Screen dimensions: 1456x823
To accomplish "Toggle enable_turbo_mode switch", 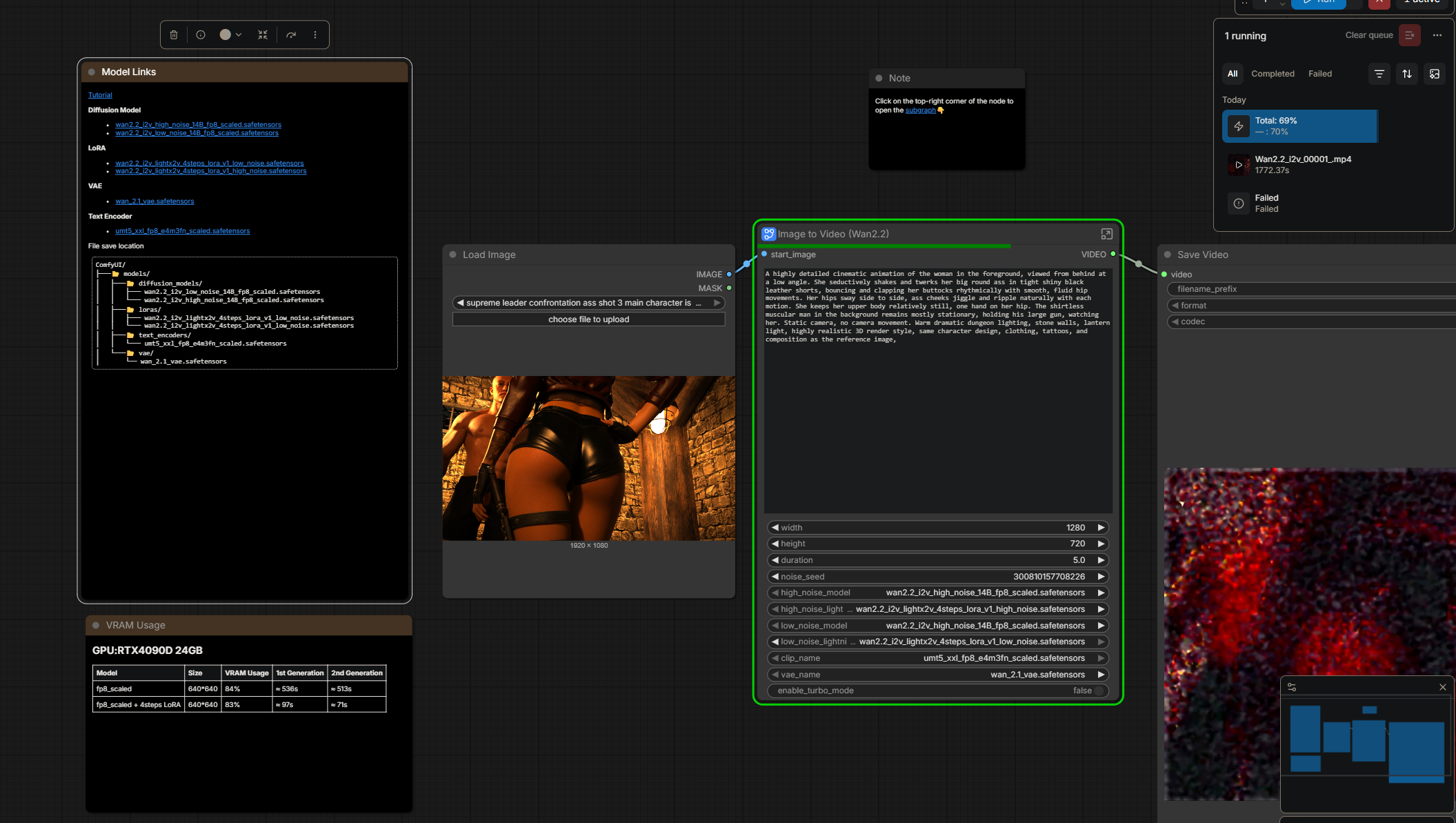I will pos(1098,691).
